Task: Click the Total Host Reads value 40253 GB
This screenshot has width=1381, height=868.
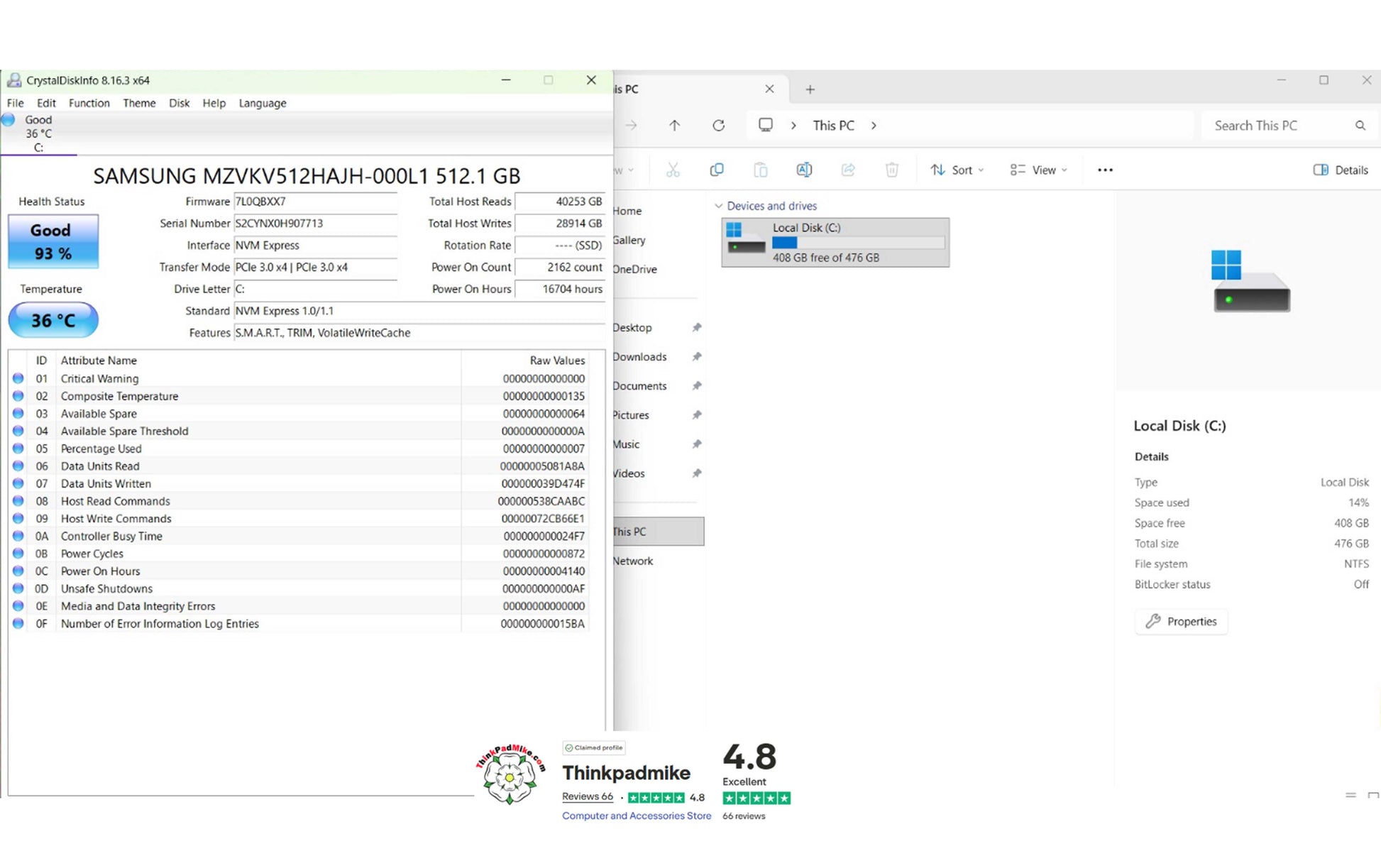Action: (559, 202)
